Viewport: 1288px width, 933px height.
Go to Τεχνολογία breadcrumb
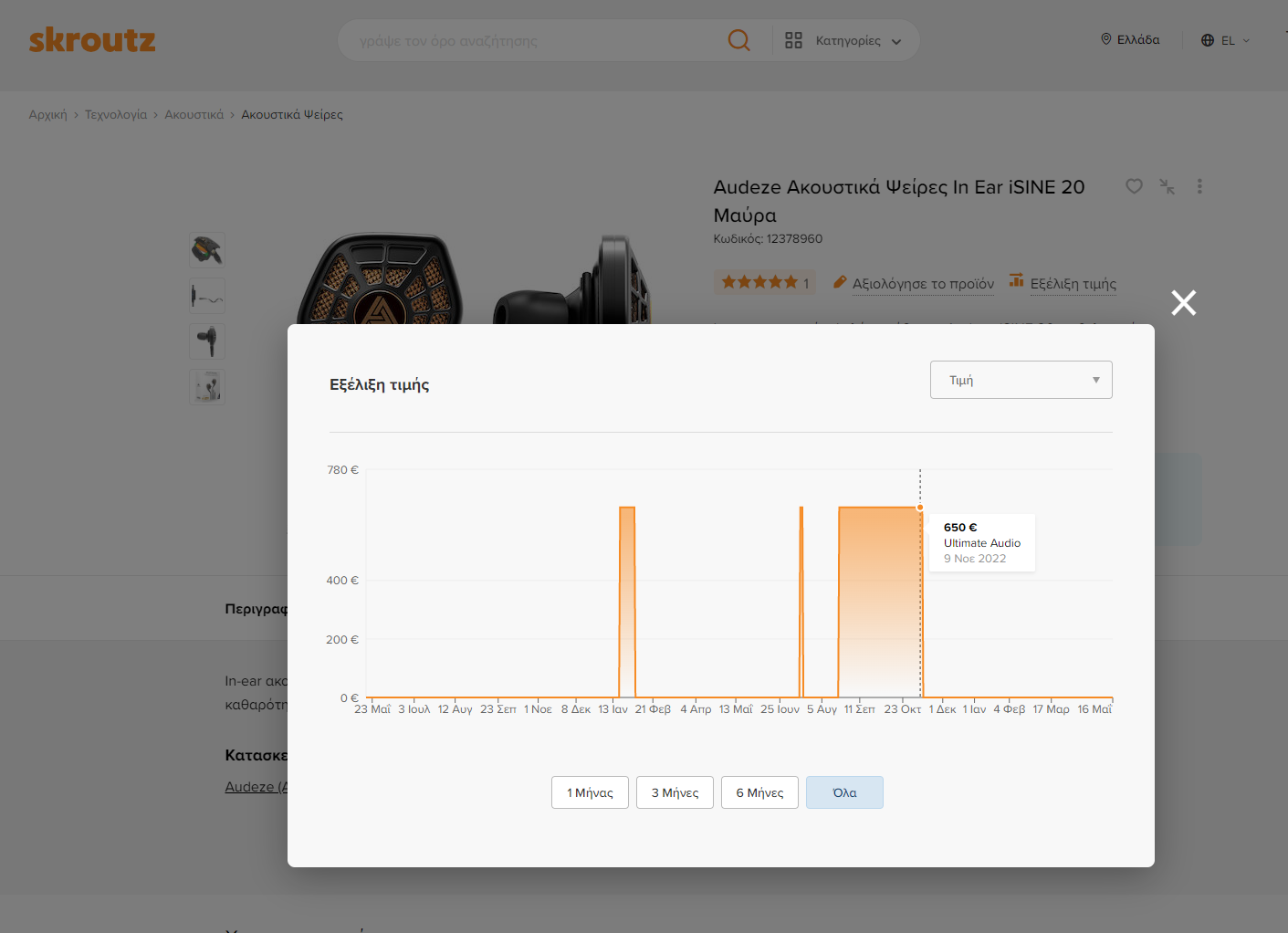(x=116, y=114)
